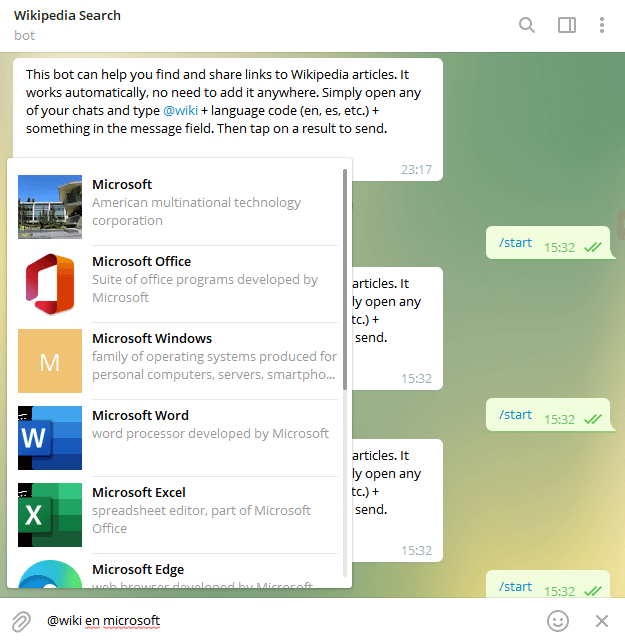The image size is (625, 642).
Task: Click the 'bot' subtitle under chat title
Action: [25, 36]
